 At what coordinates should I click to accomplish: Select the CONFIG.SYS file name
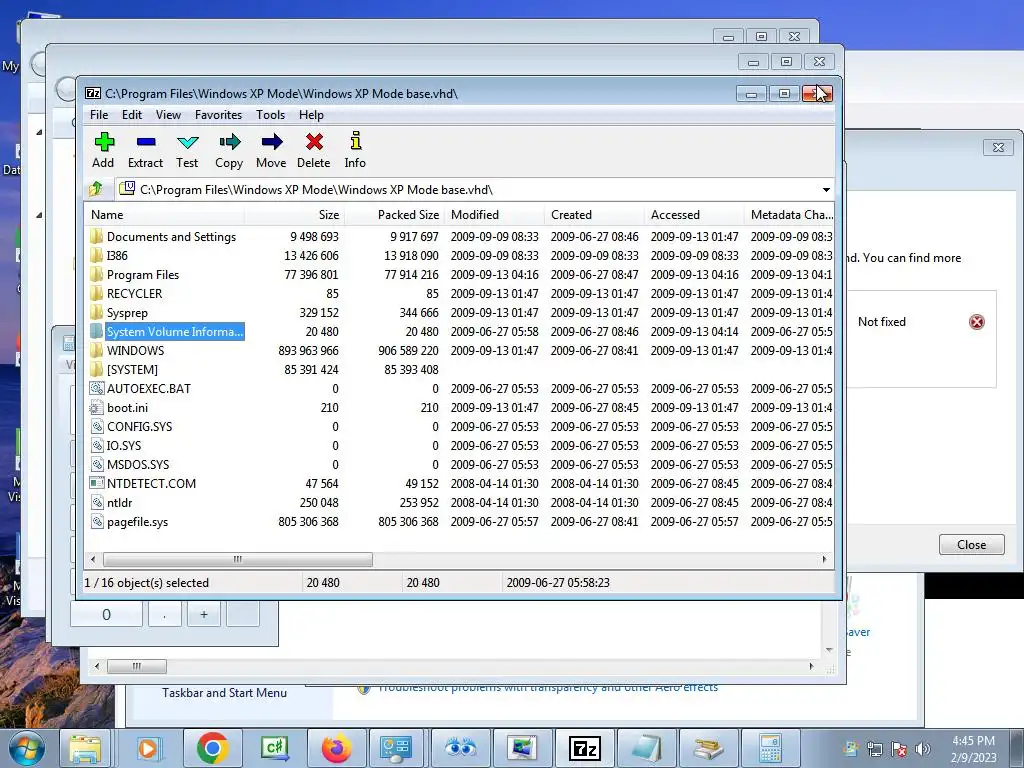[140, 426]
